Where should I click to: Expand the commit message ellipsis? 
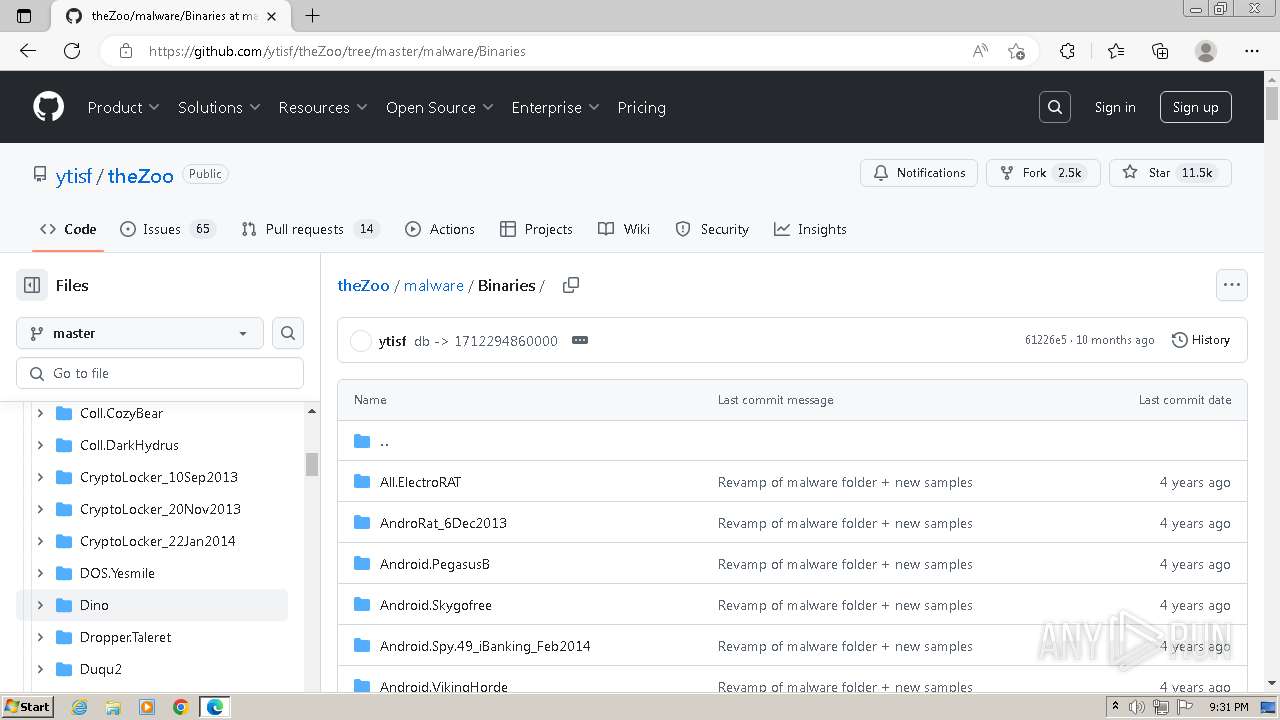click(579, 340)
